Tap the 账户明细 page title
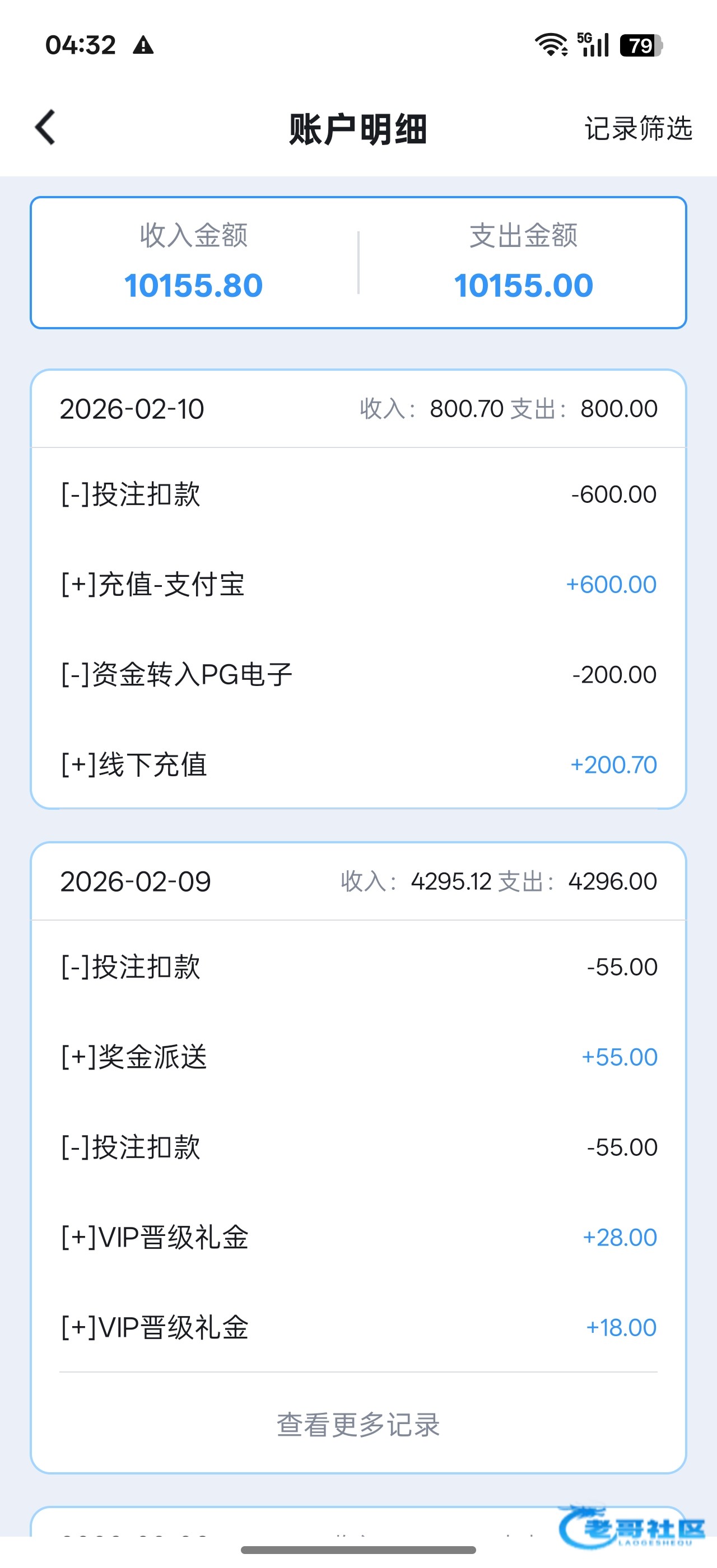The height and width of the screenshot is (1568, 717). pyautogui.click(x=358, y=128)
